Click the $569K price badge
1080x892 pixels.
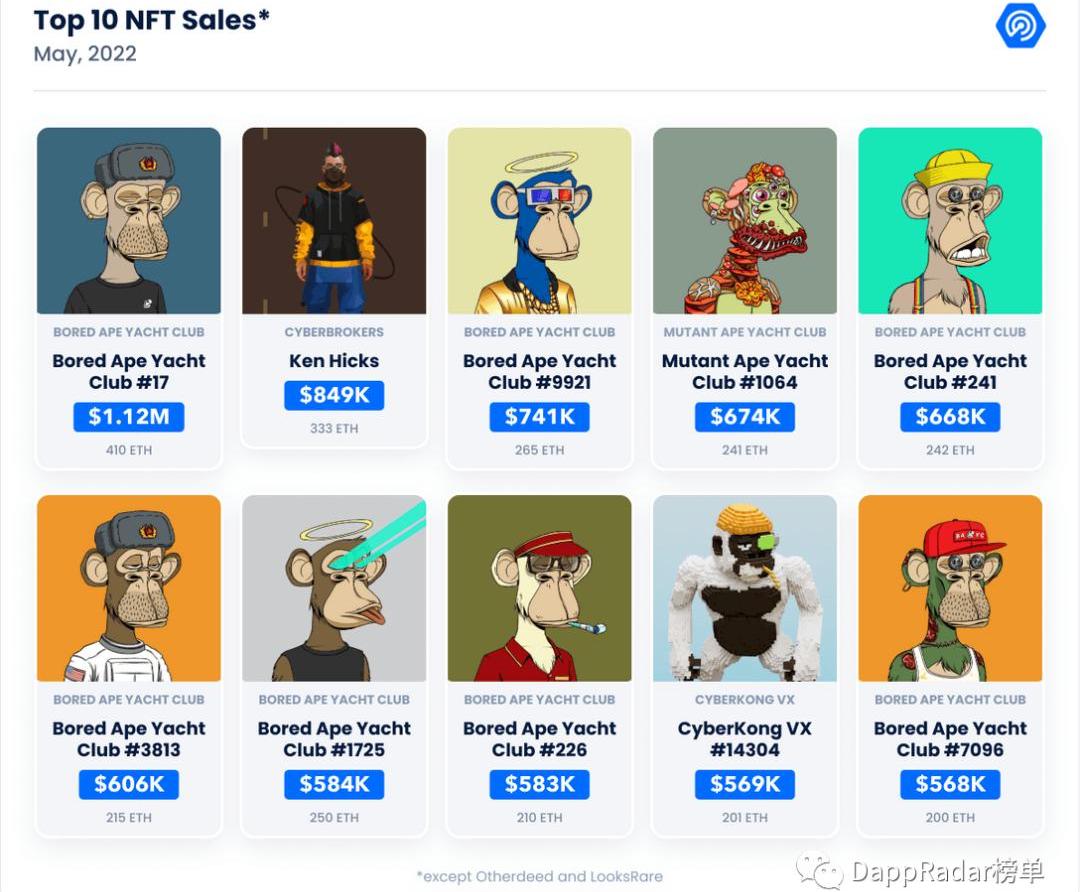tap(745, 785)
